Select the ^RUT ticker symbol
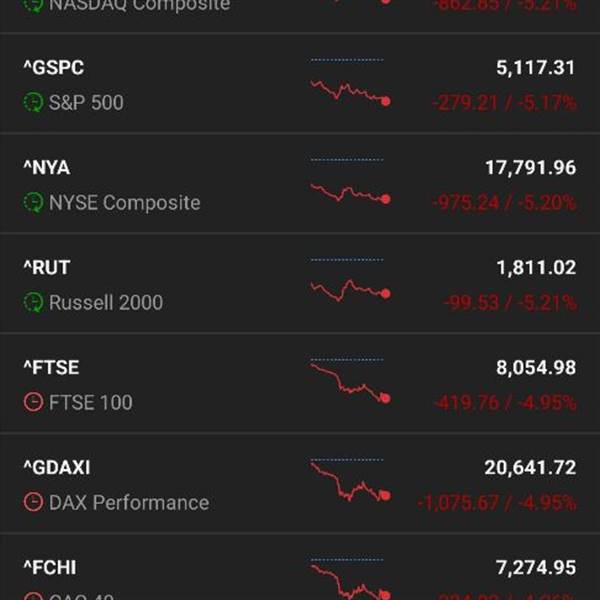The image size is (600, 600). click(47, 267)
